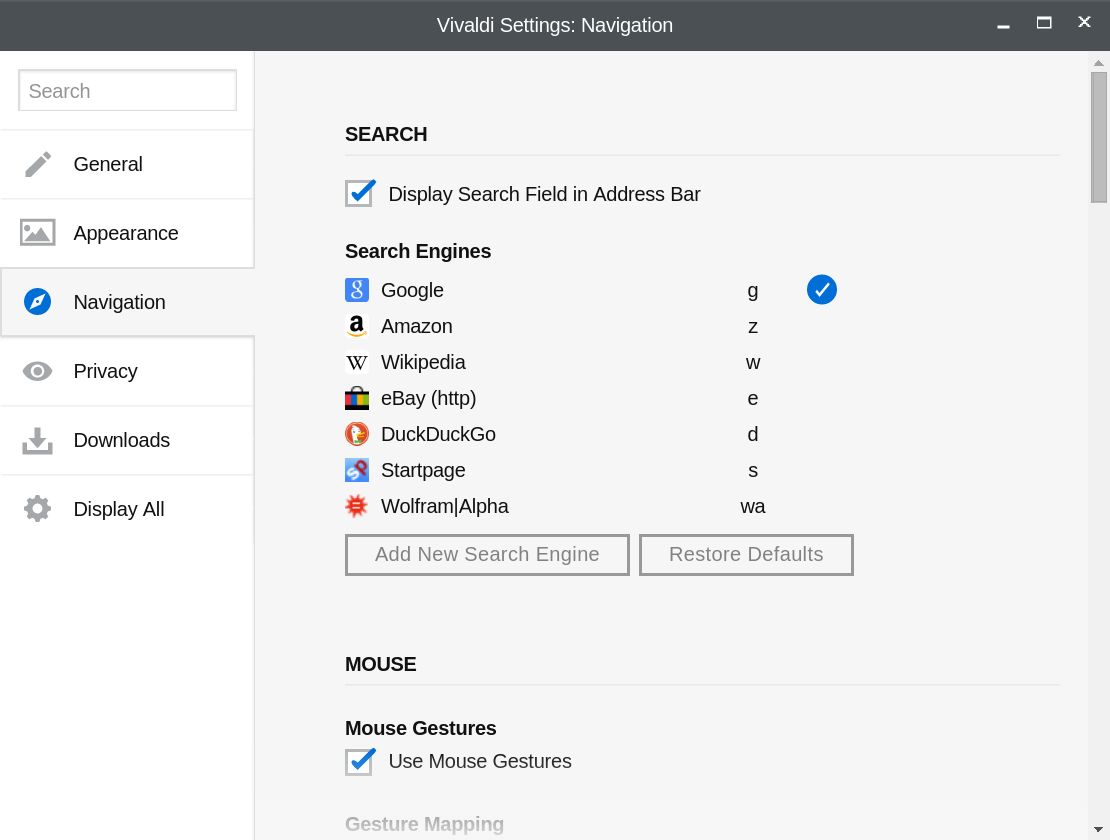Image resolution: width=1110 pixels, height=840 pixels.
Task: Click the blue default checkmark beside Google
Action: (x=821, y=290)
